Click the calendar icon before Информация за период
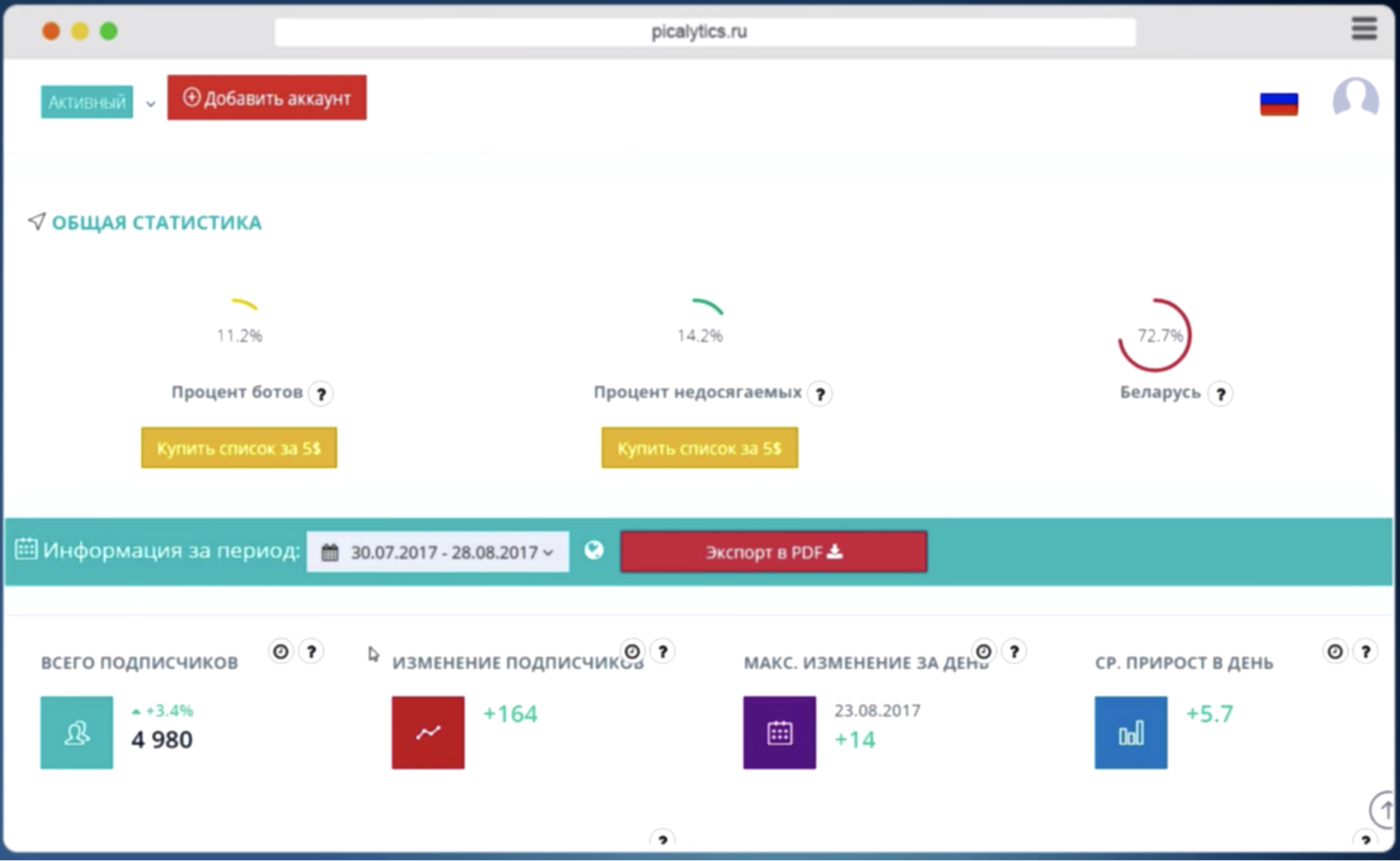This screenshot has width=1400, height=861. (x=26, y=549)
